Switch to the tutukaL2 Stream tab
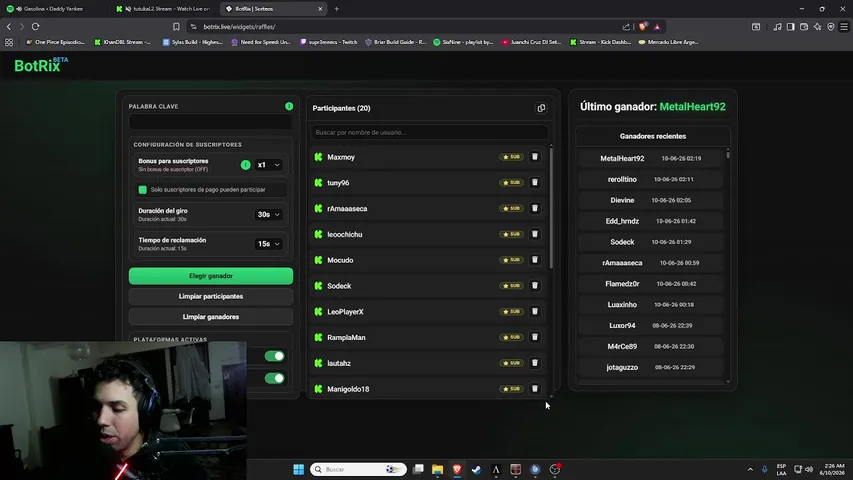Screen dimensions: 853x480 pyautogui.click(x=163, y=9)
